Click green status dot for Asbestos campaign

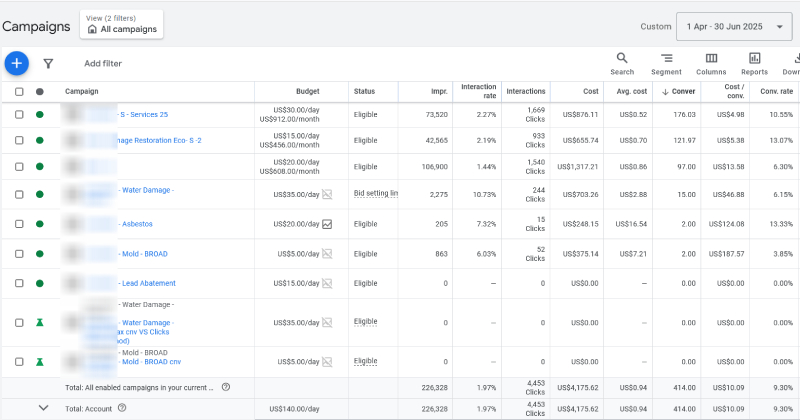coord(40,224)
